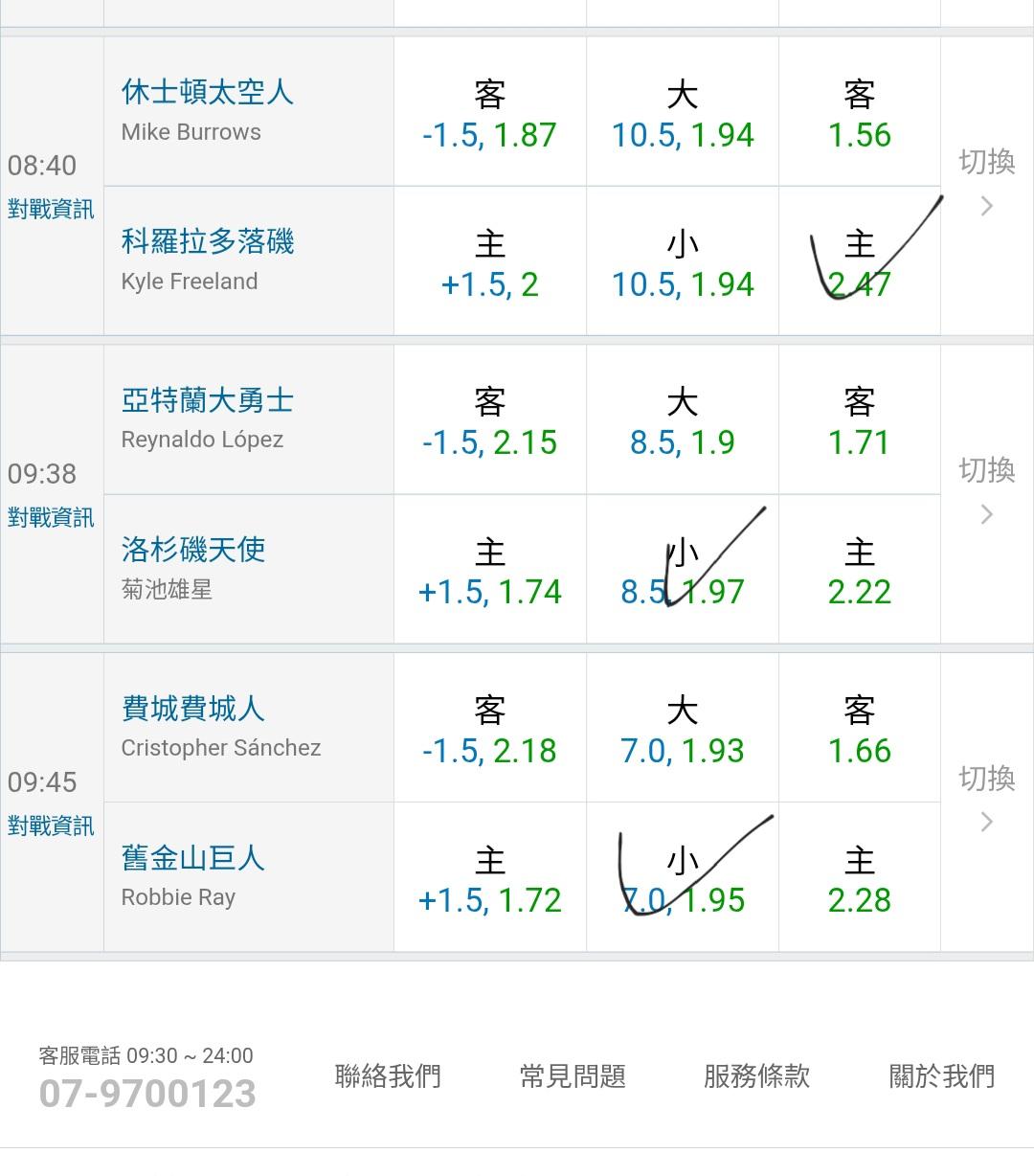
Task: Select 費城費城人 away moneyline 1.66
Action: [859, 731]
